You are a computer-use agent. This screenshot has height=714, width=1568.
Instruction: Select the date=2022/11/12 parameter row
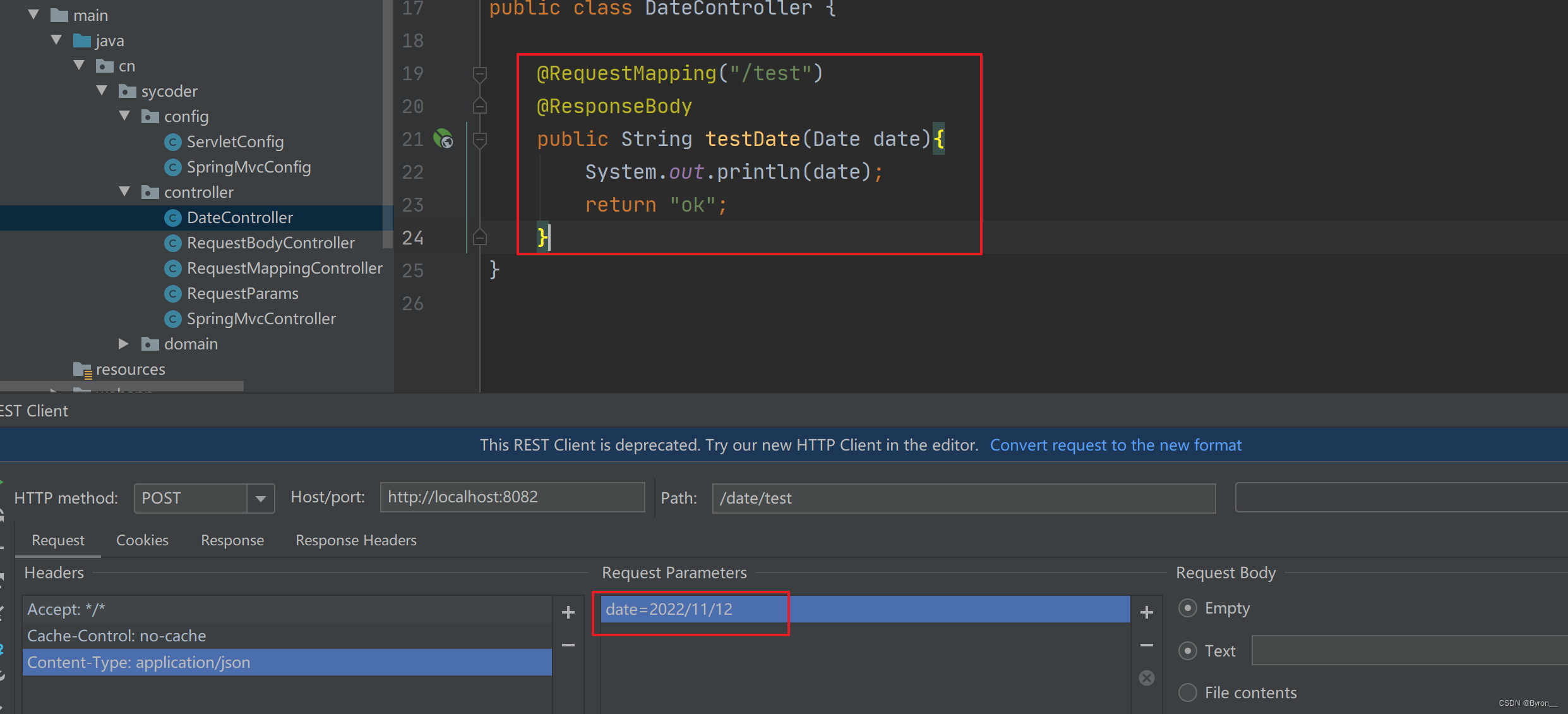(x=865, y=609)
